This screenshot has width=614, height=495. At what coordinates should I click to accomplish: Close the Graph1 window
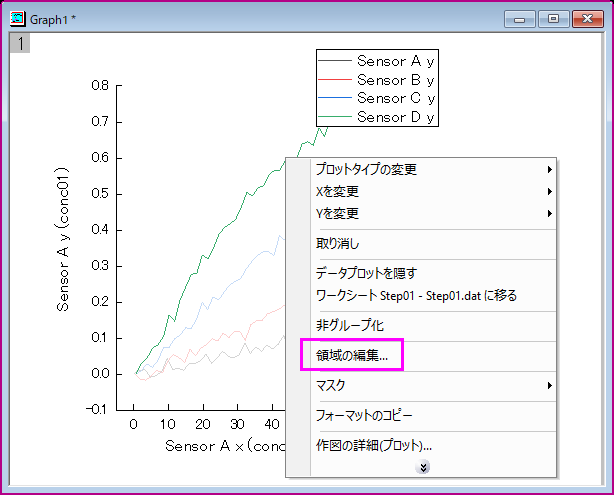tap(587, 19)
